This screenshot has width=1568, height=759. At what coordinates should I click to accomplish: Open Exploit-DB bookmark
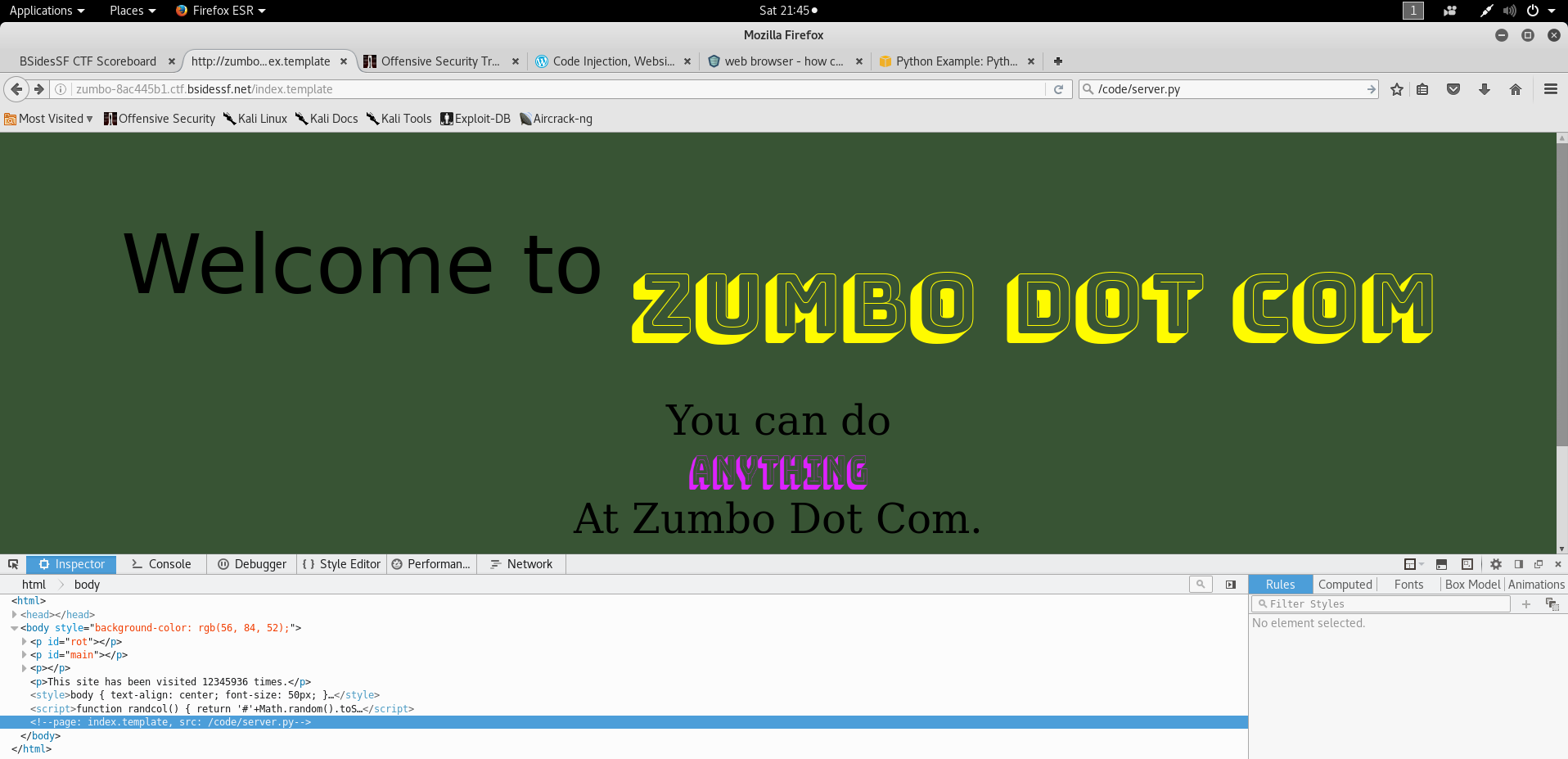coord(475,119)
